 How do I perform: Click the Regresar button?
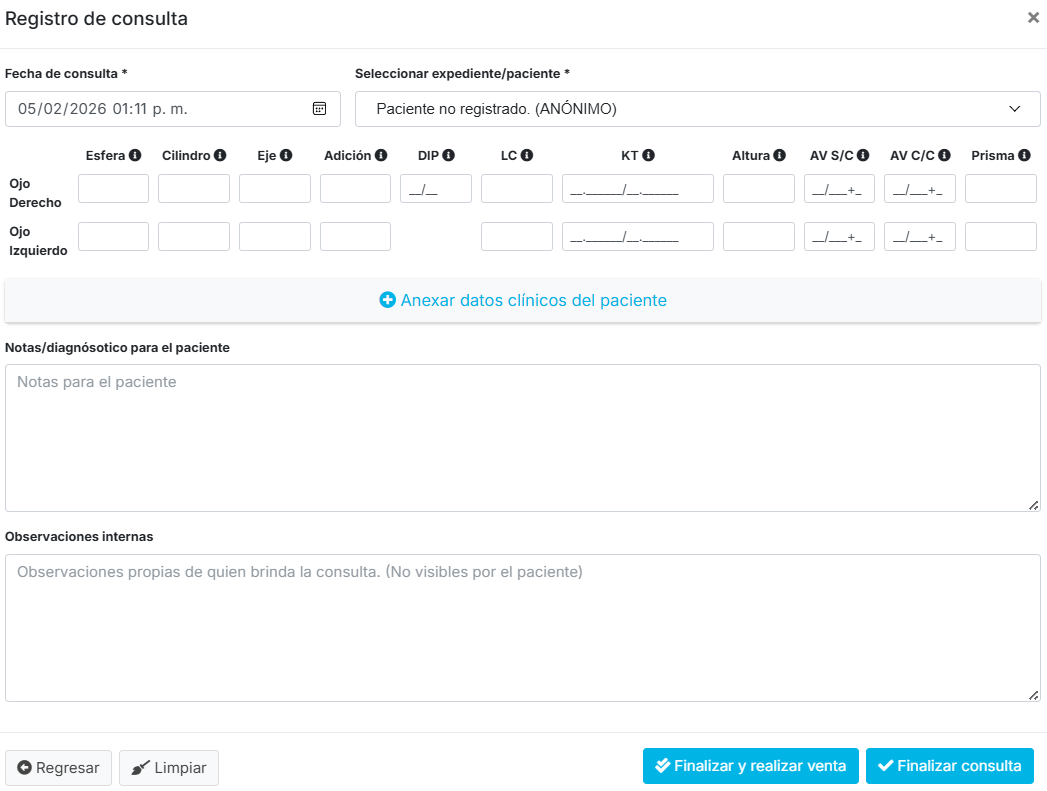(x=58, y=768)
